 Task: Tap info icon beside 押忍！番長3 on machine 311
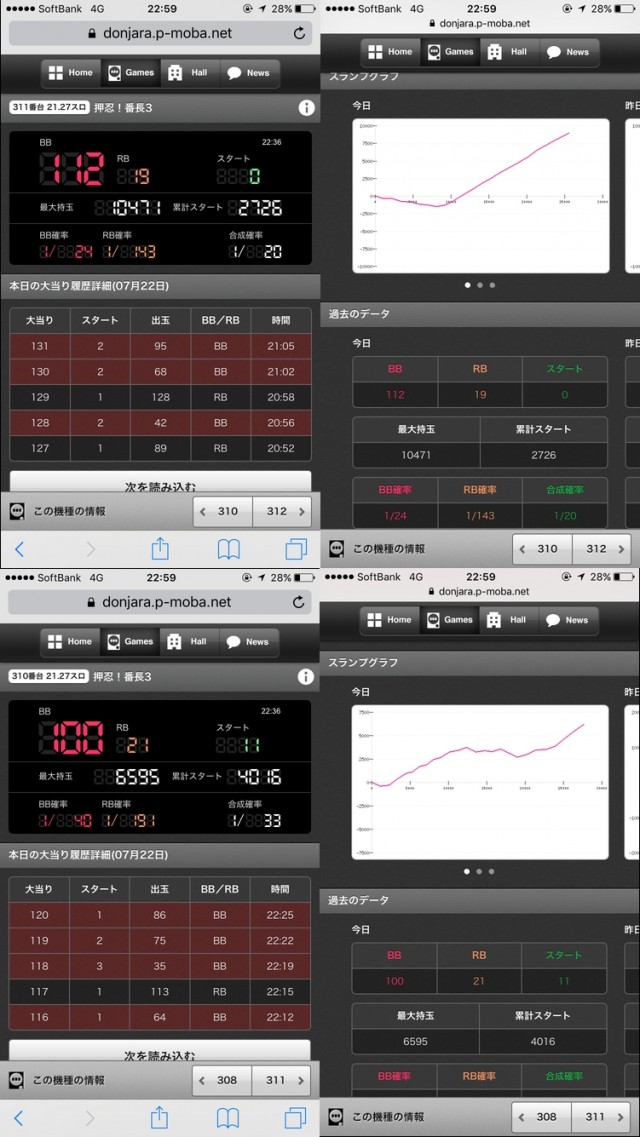(x=306, y=108)
